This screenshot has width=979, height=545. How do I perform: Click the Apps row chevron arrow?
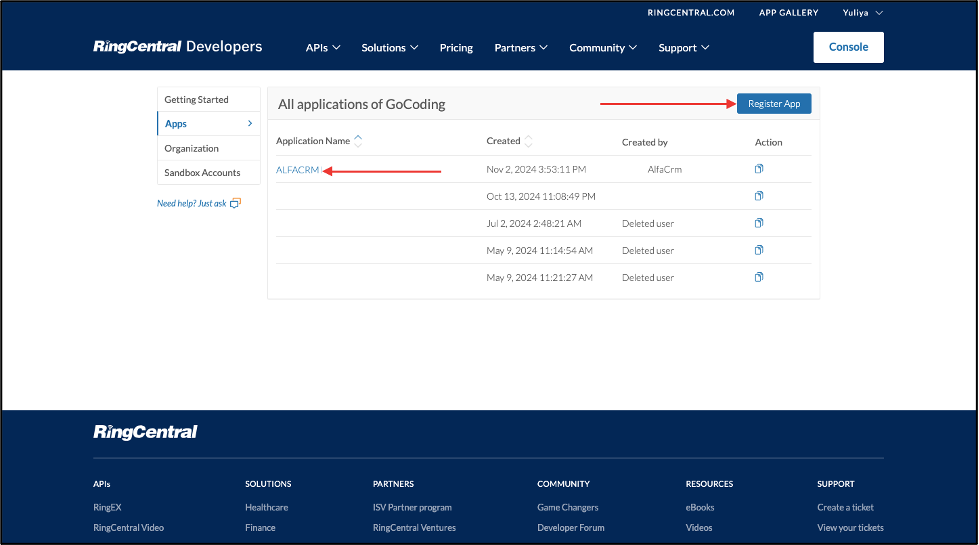250,124
